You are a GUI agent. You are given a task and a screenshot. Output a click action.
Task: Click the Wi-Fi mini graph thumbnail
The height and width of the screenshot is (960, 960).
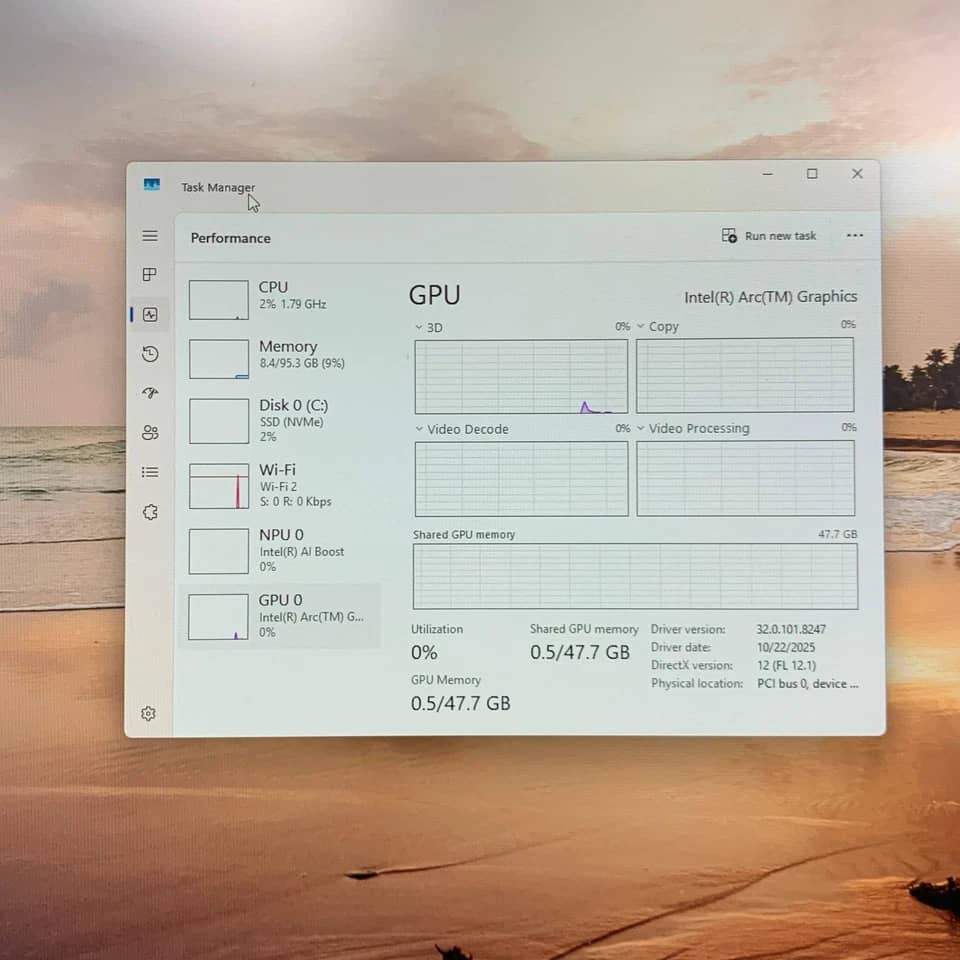(219, 486)
